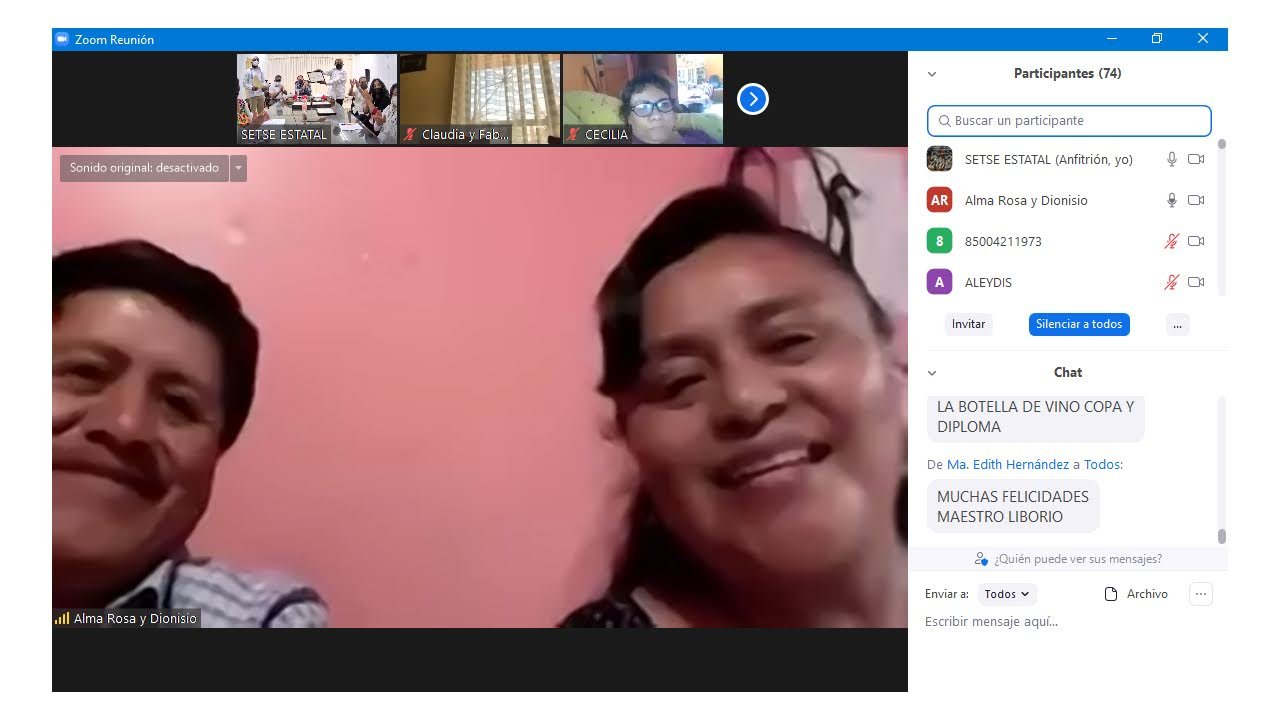Click SETSE ESTATAL avatar picture
Image resolution: width=1280 pixels, height=720 pixels.
tap(939, 159)
